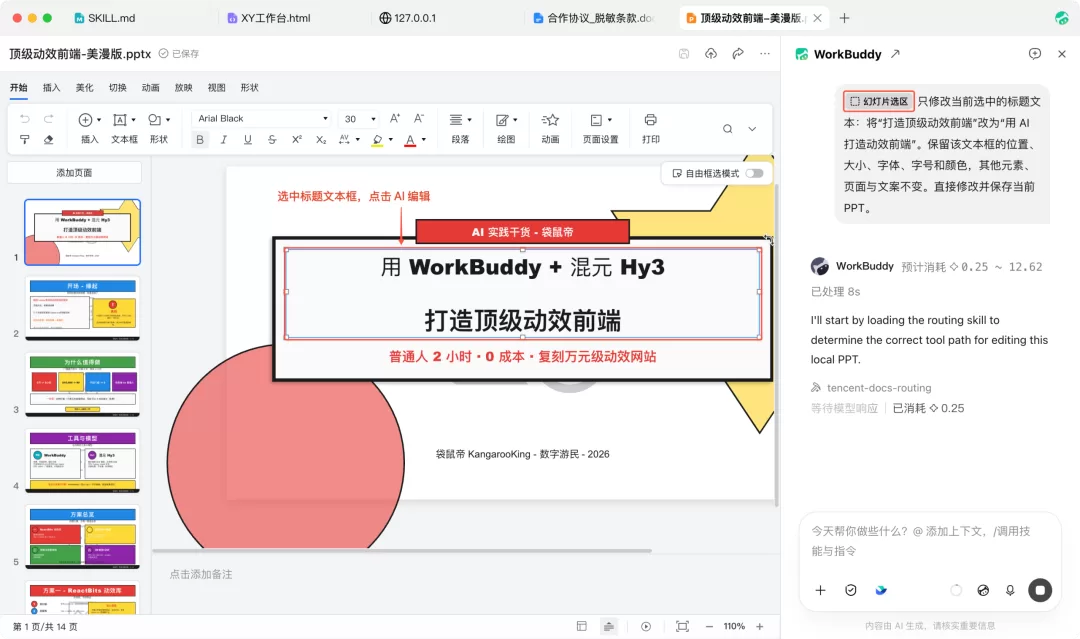Click the cloud upload icon
The width and height of the screenshot is (1080, 639).
click(x=711, y=54)
